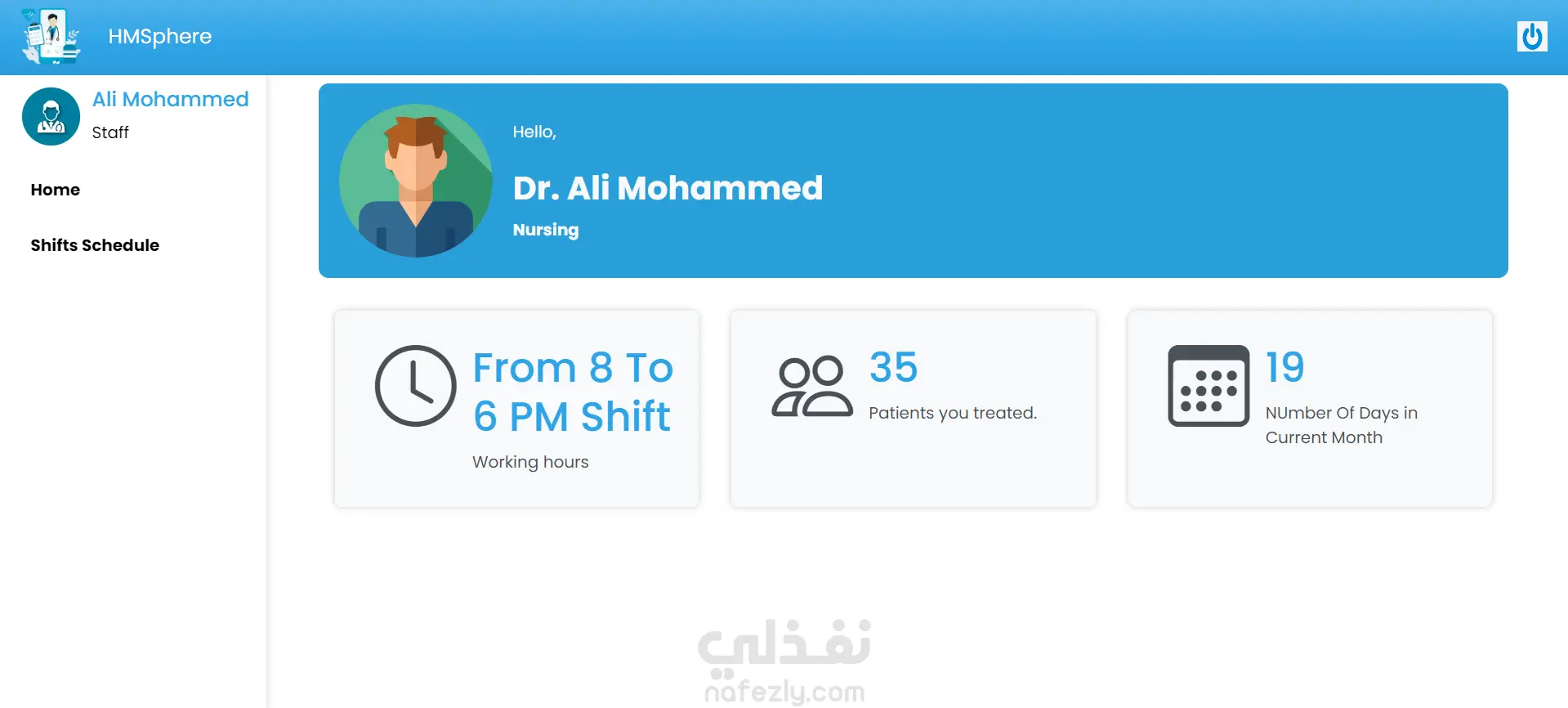This screenshot has height=708, width=1568.
Task: Click the Staff role label
Action: (x=110, y=132)
